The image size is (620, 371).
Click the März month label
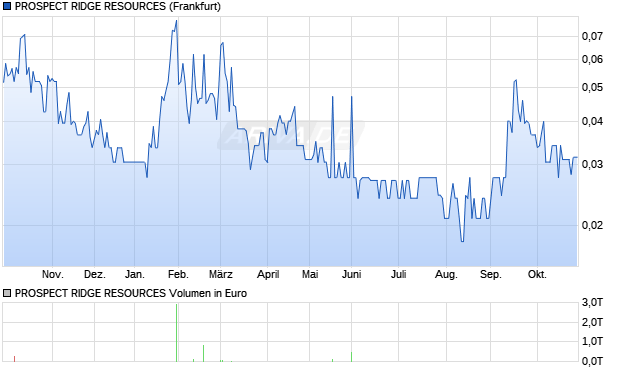pos(221,274)
